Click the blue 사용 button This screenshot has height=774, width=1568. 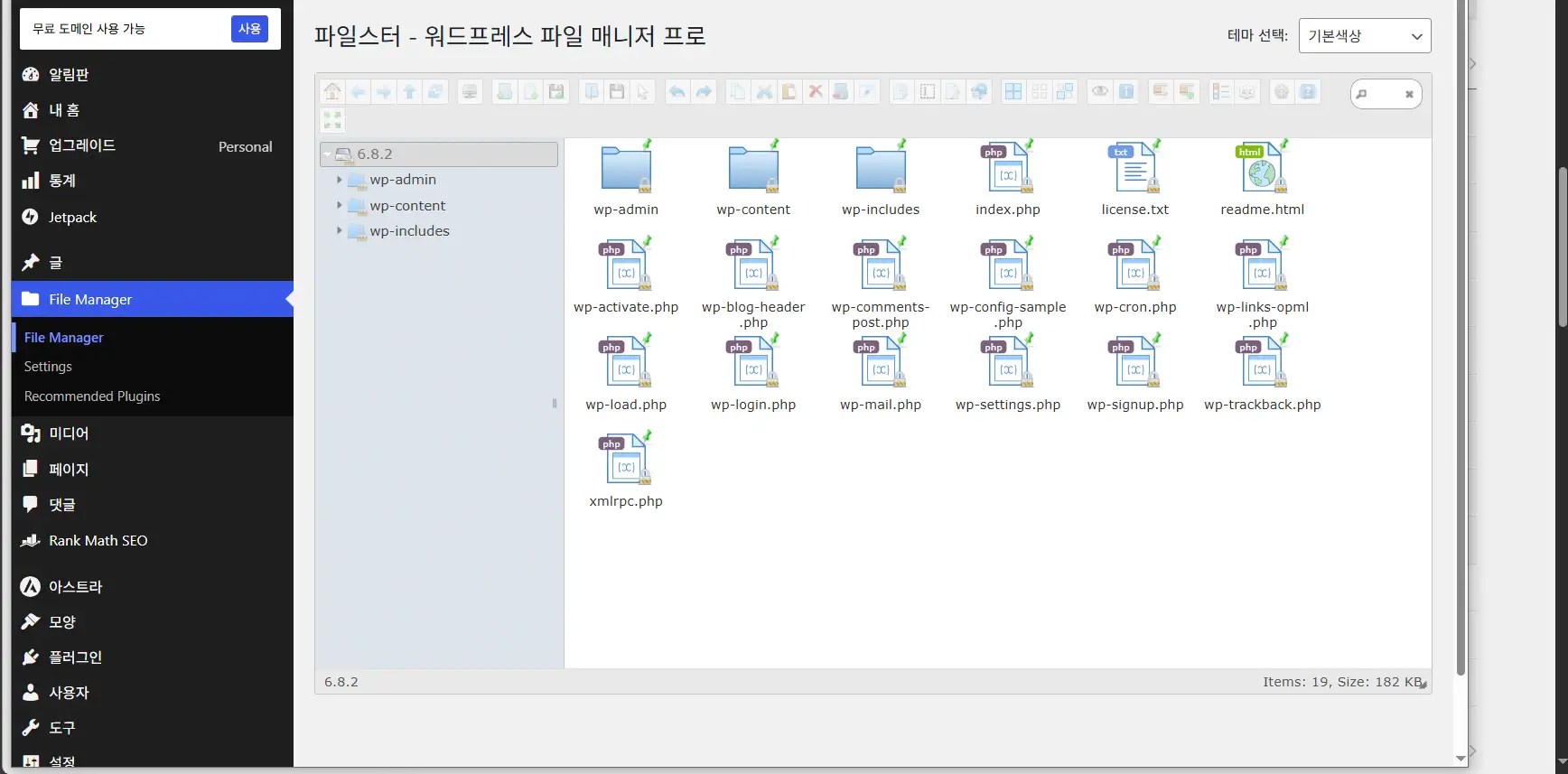[249, 29]
